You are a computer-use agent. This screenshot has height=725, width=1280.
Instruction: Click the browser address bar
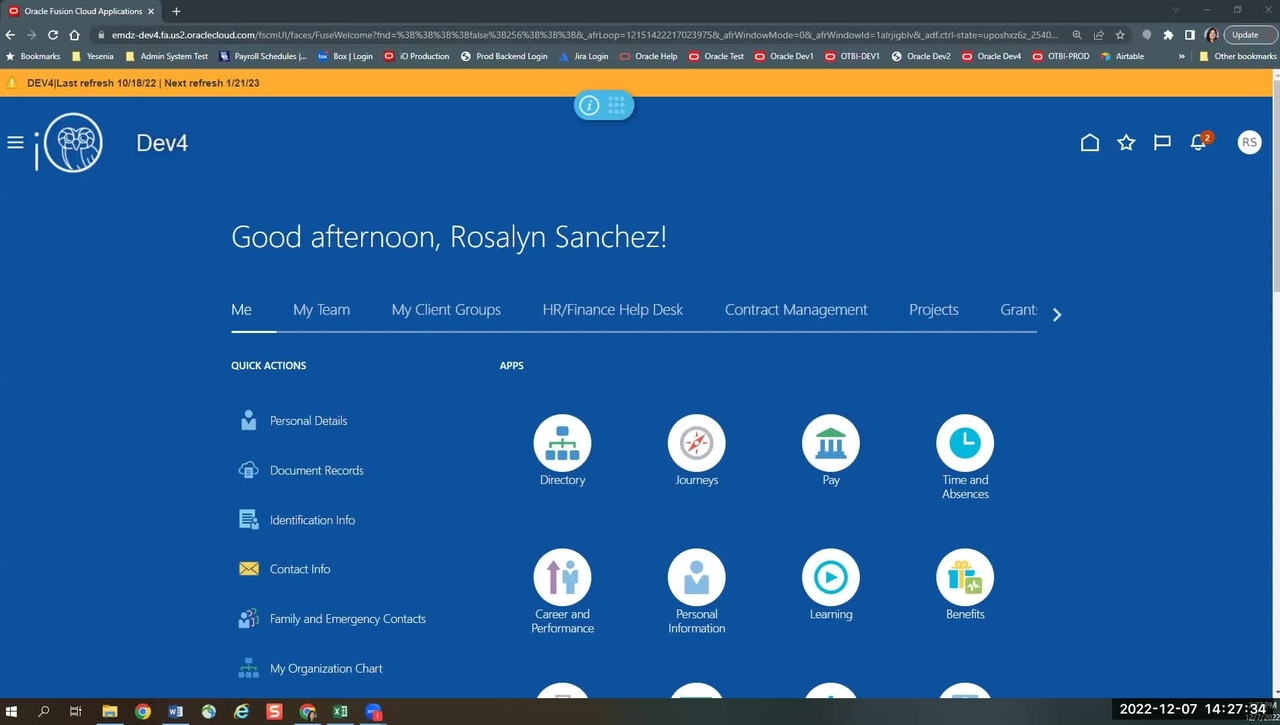[x=580, y=35]
